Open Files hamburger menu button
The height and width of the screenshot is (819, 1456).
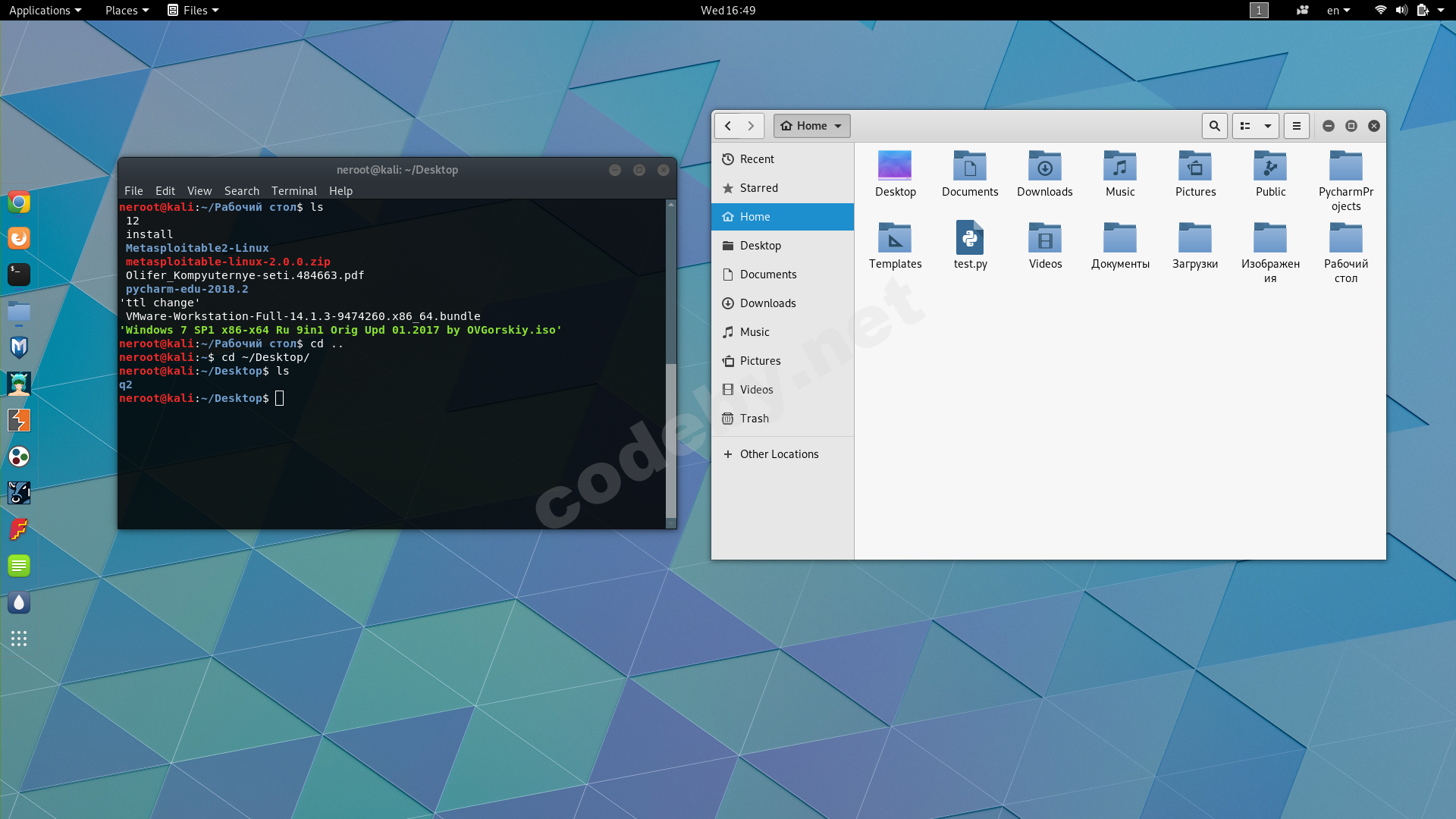(x=1296, y=126)
